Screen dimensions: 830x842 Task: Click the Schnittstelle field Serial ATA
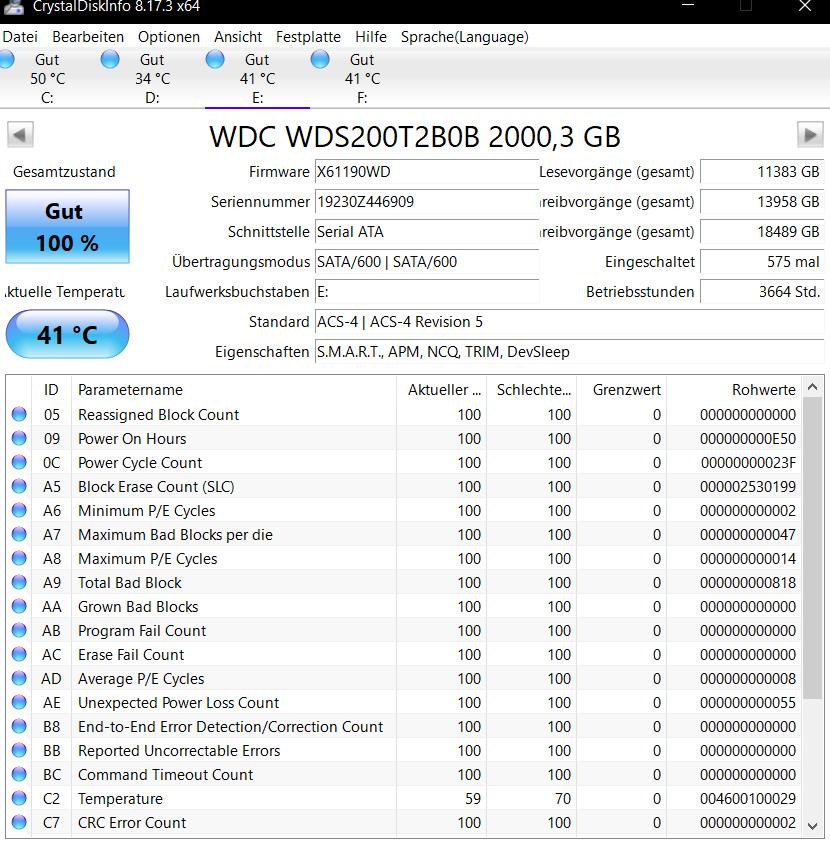pos(427,232)
